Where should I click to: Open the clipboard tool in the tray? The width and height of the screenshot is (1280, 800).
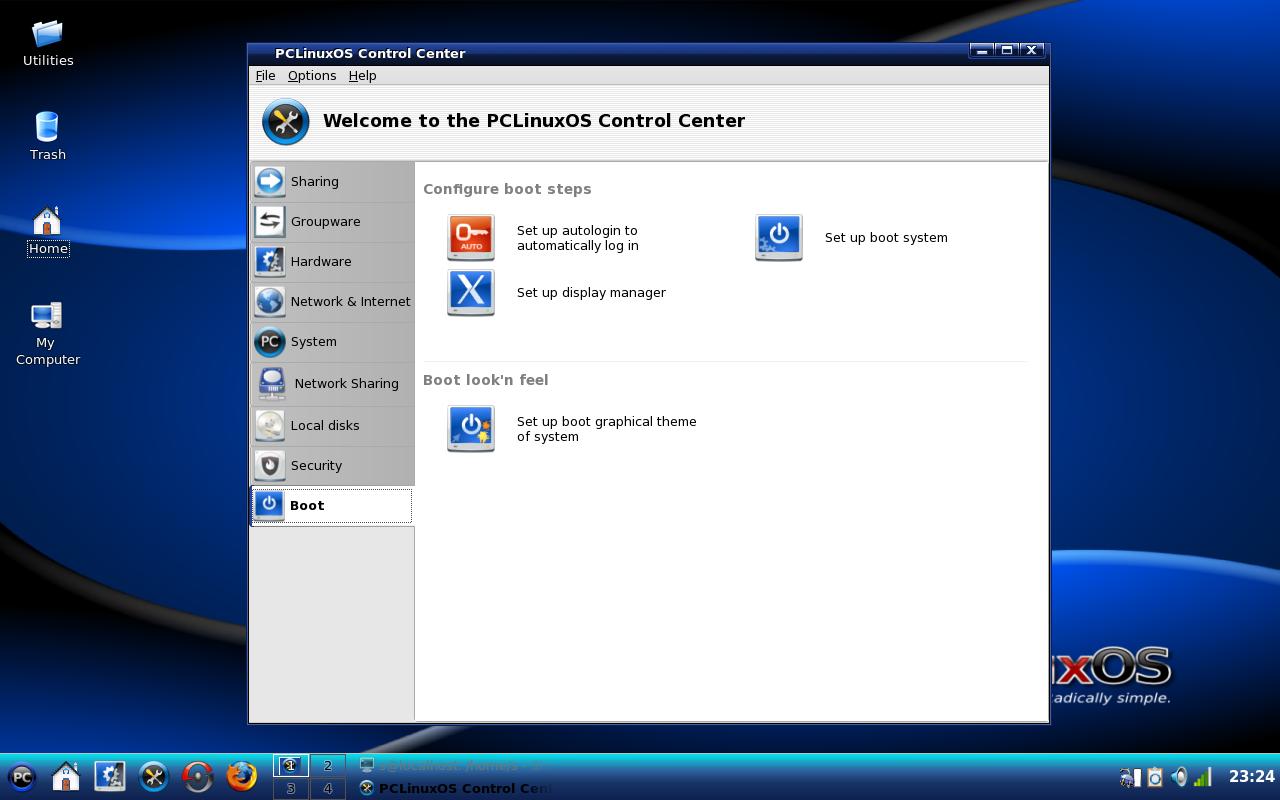[1155, 777]
